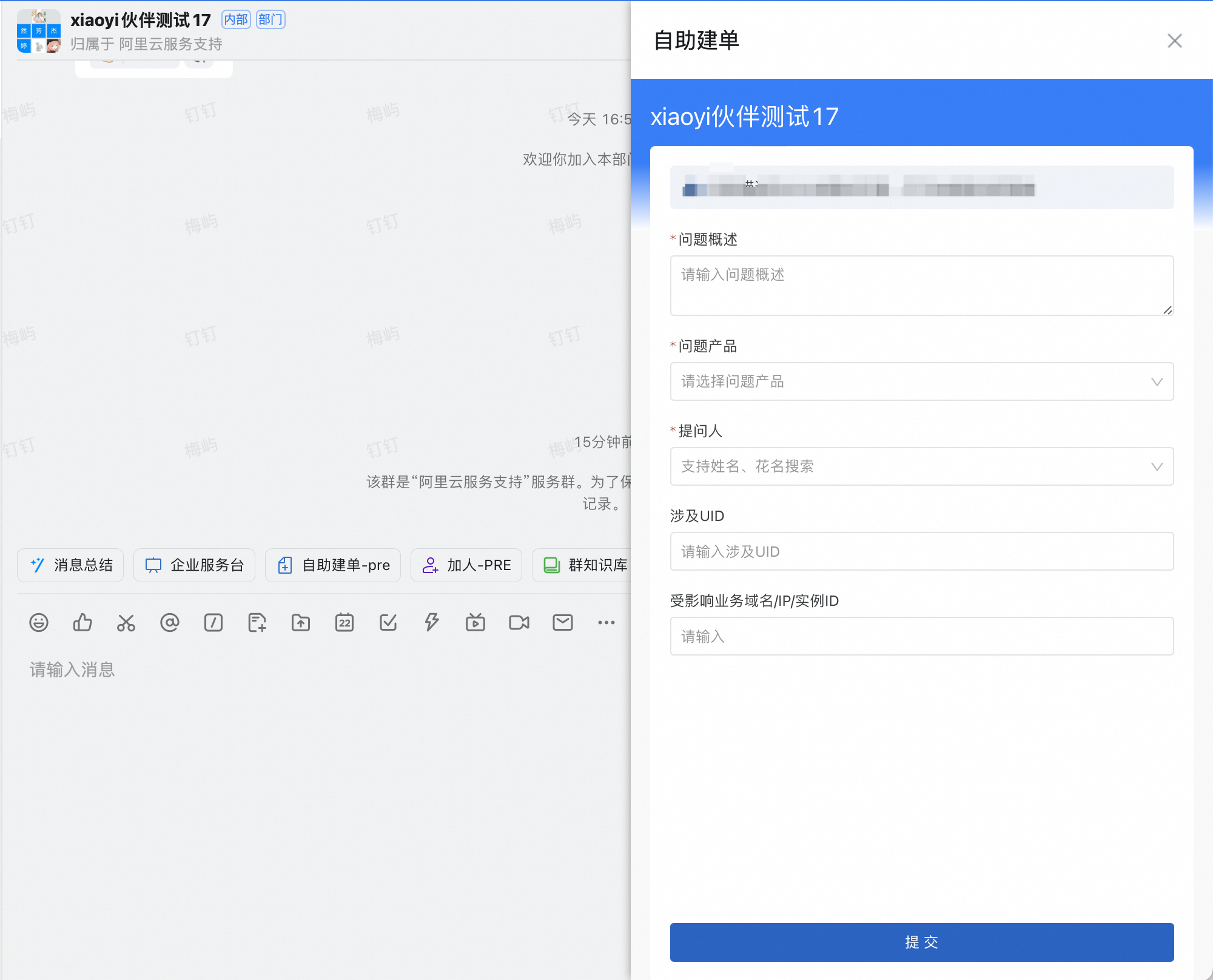The width and height of the screenshot is (1213, 980).
Task: Expand the 问题产品 dropdown
Action: 922,381
